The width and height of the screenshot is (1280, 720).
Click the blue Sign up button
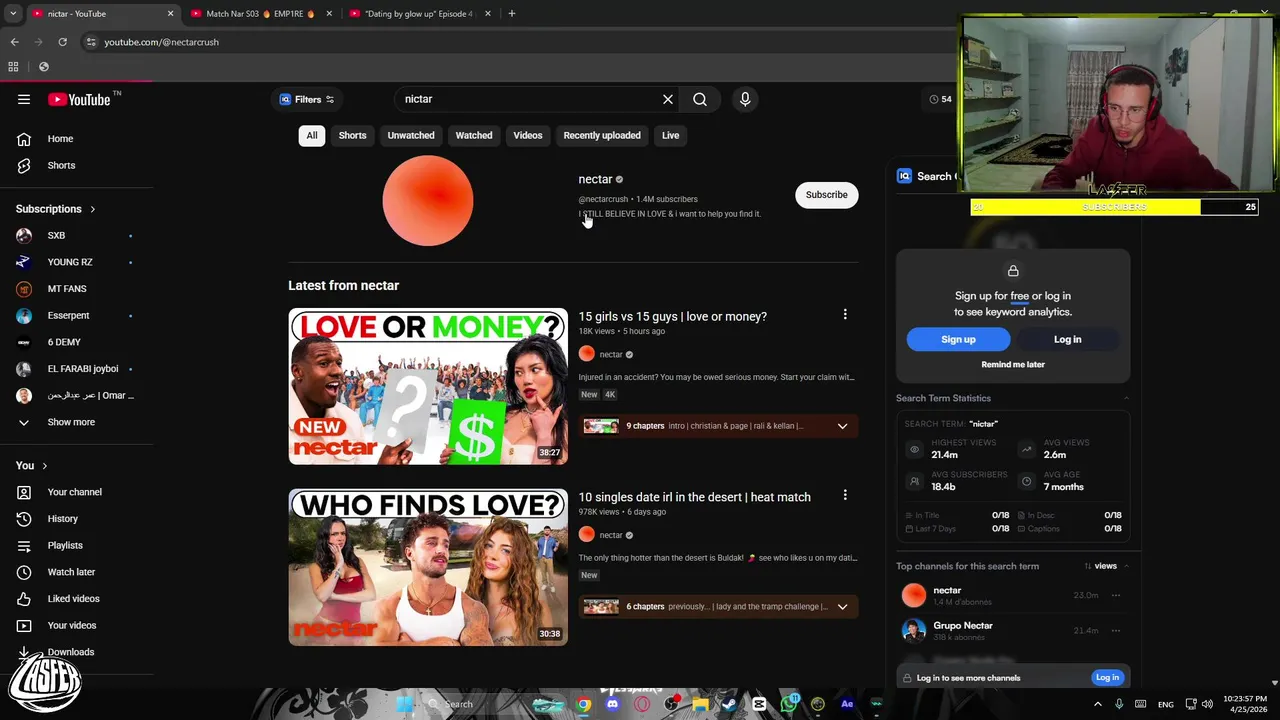958,339
